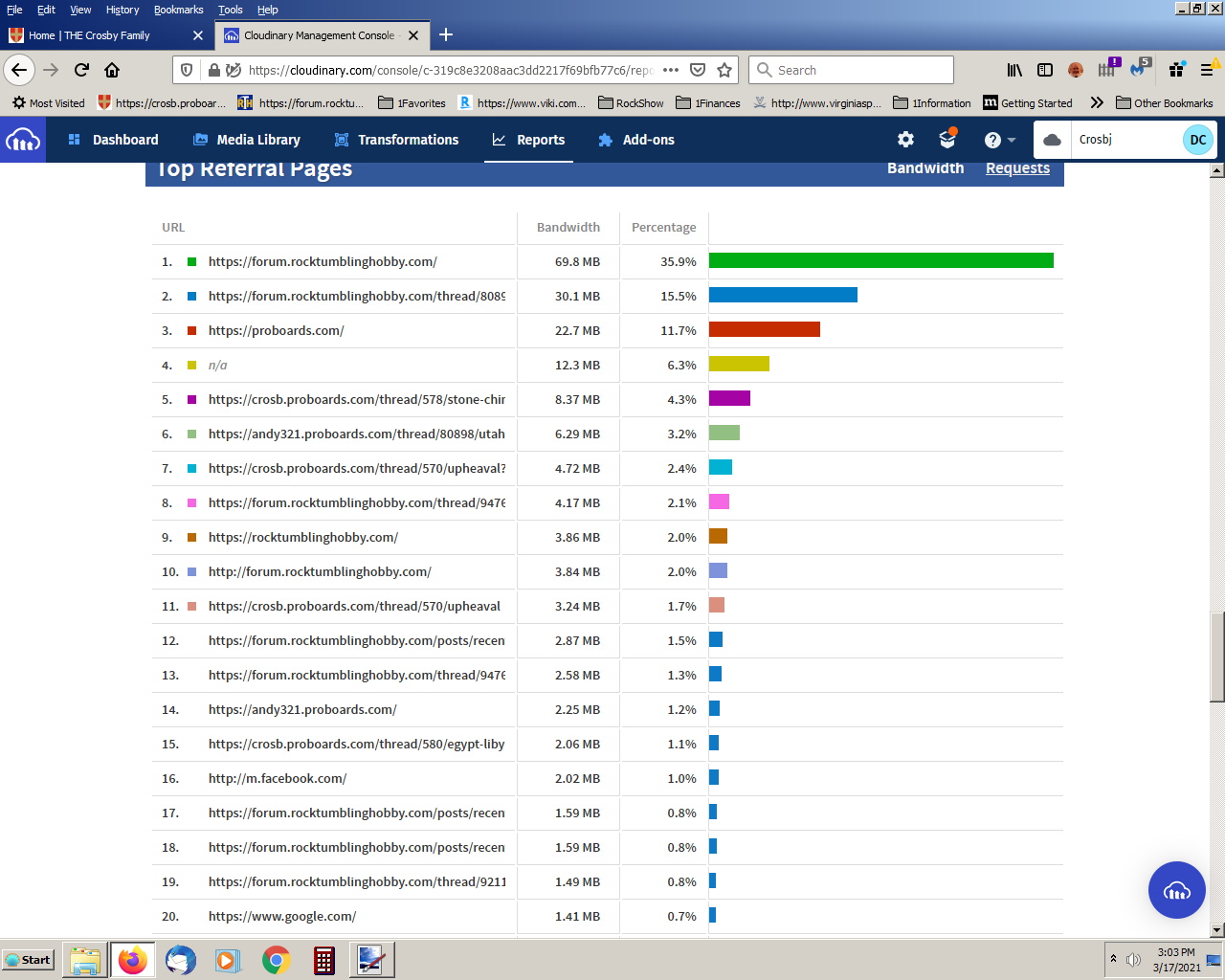Open the Crosbj account menu
1225x980 pixels.
point(1125,140)
